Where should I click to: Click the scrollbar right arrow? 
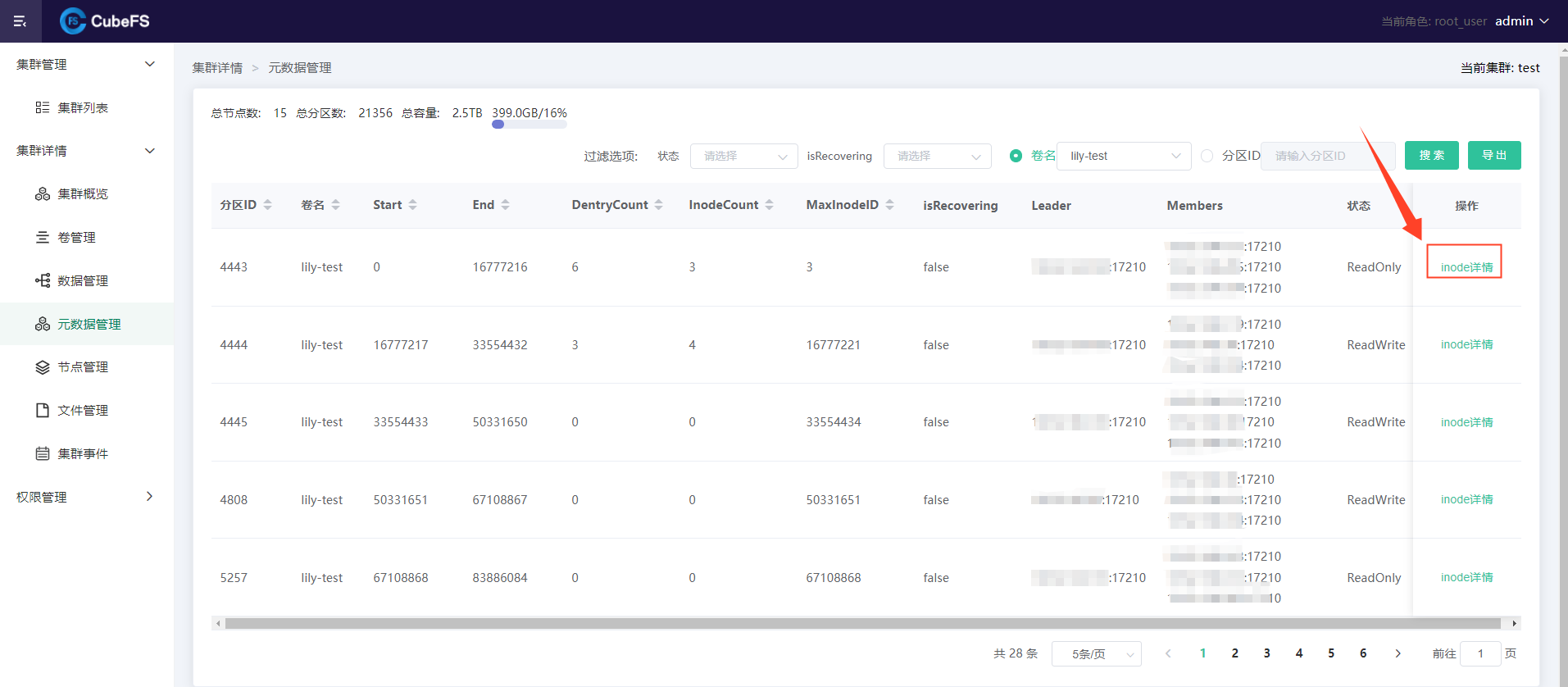click(1514, 624)
